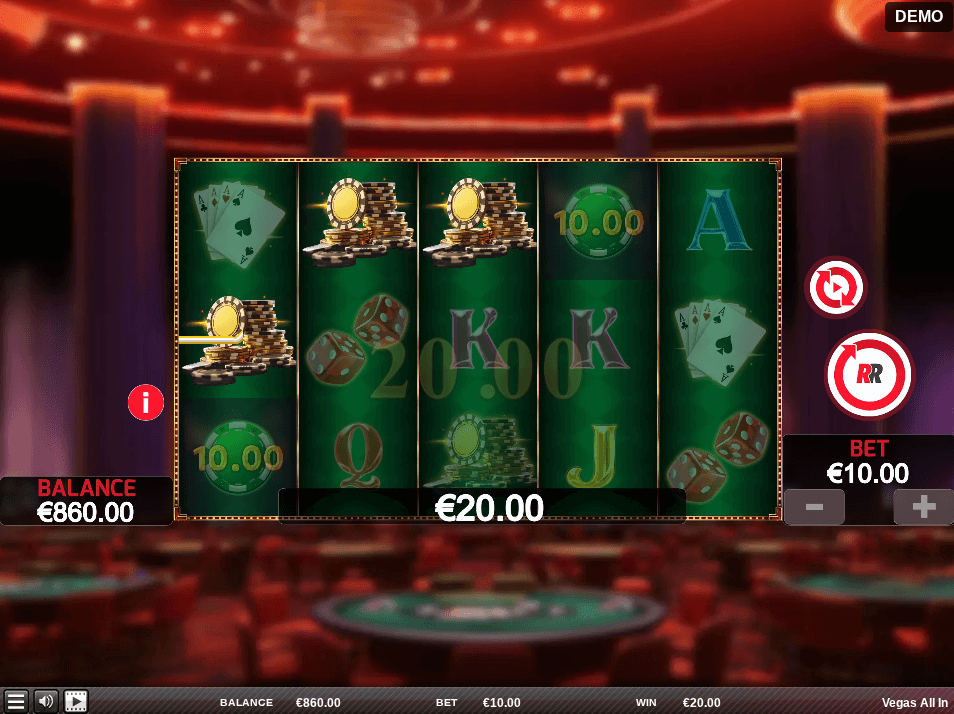This screenshot has height=714, width=954.
Task: Click the green 10.00 chip on fourth reel
Action: pos(599,222)
